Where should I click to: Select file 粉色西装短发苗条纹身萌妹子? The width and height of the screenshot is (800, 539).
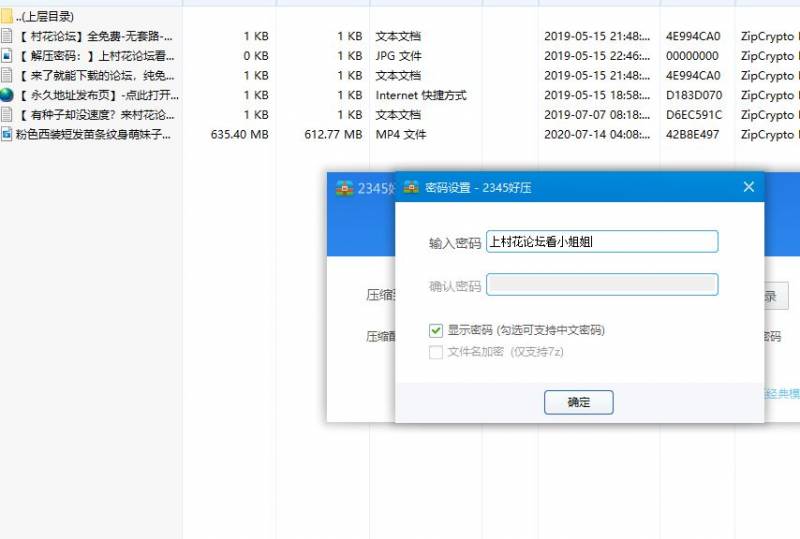tap(93, 135)
